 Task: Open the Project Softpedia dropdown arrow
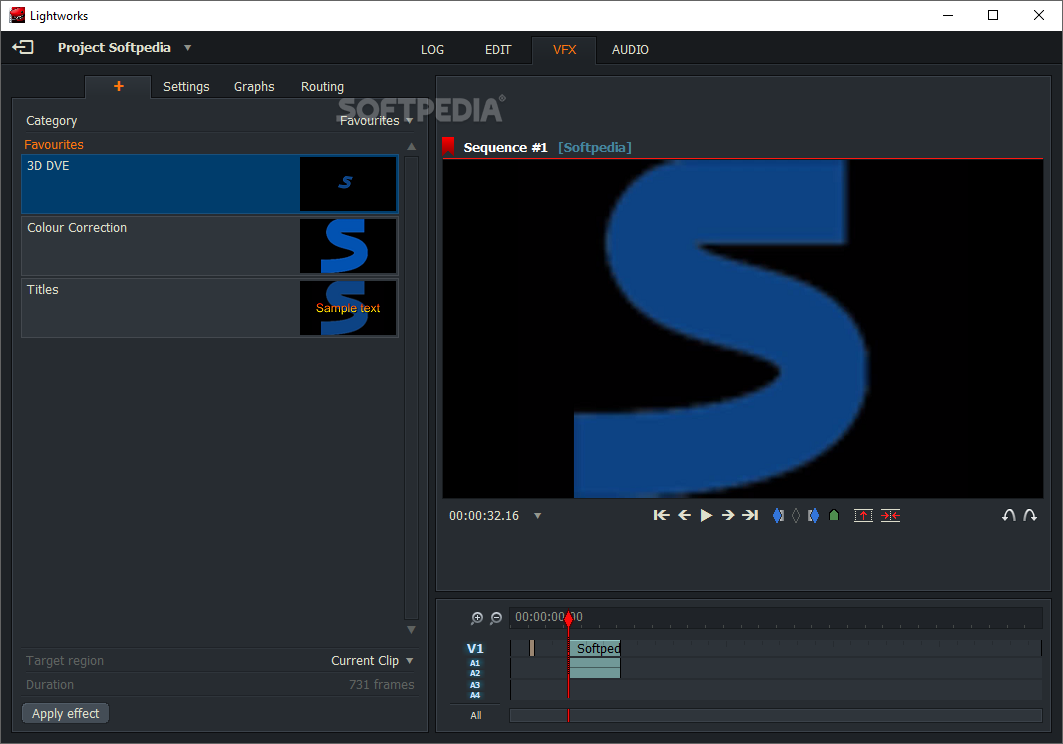188,48
